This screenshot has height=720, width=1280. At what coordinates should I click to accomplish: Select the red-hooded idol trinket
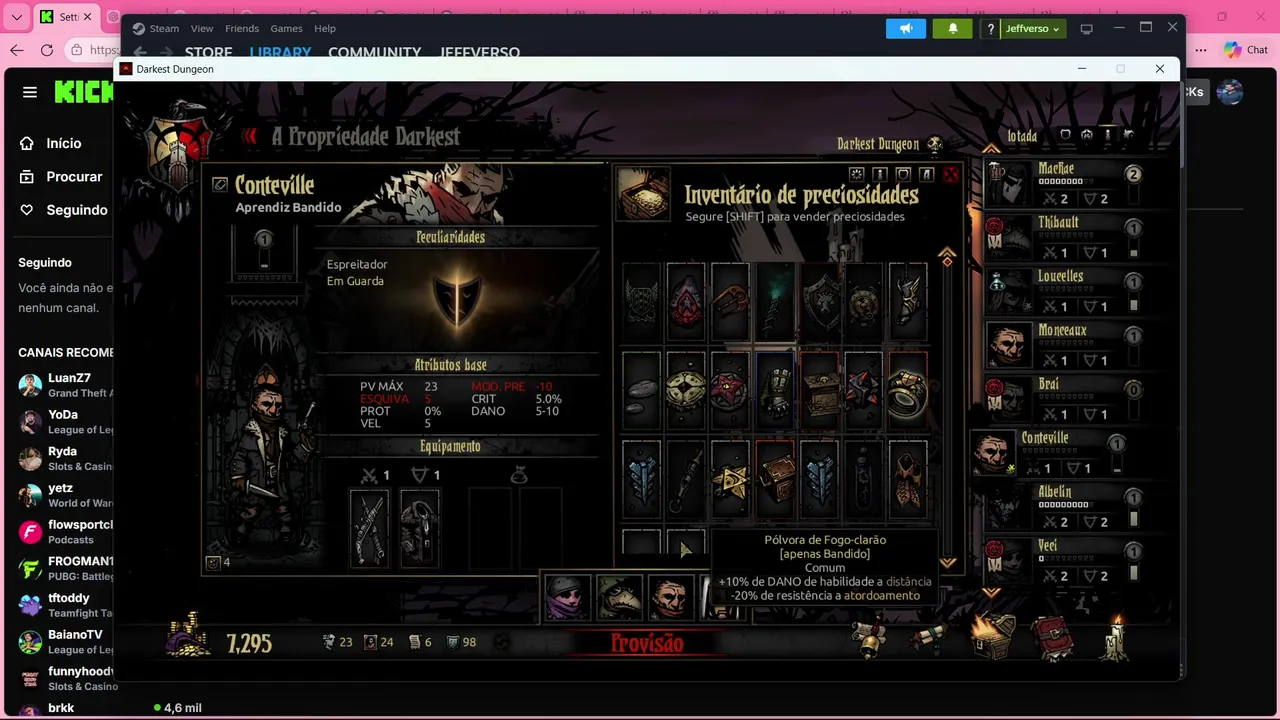point(686,302)
